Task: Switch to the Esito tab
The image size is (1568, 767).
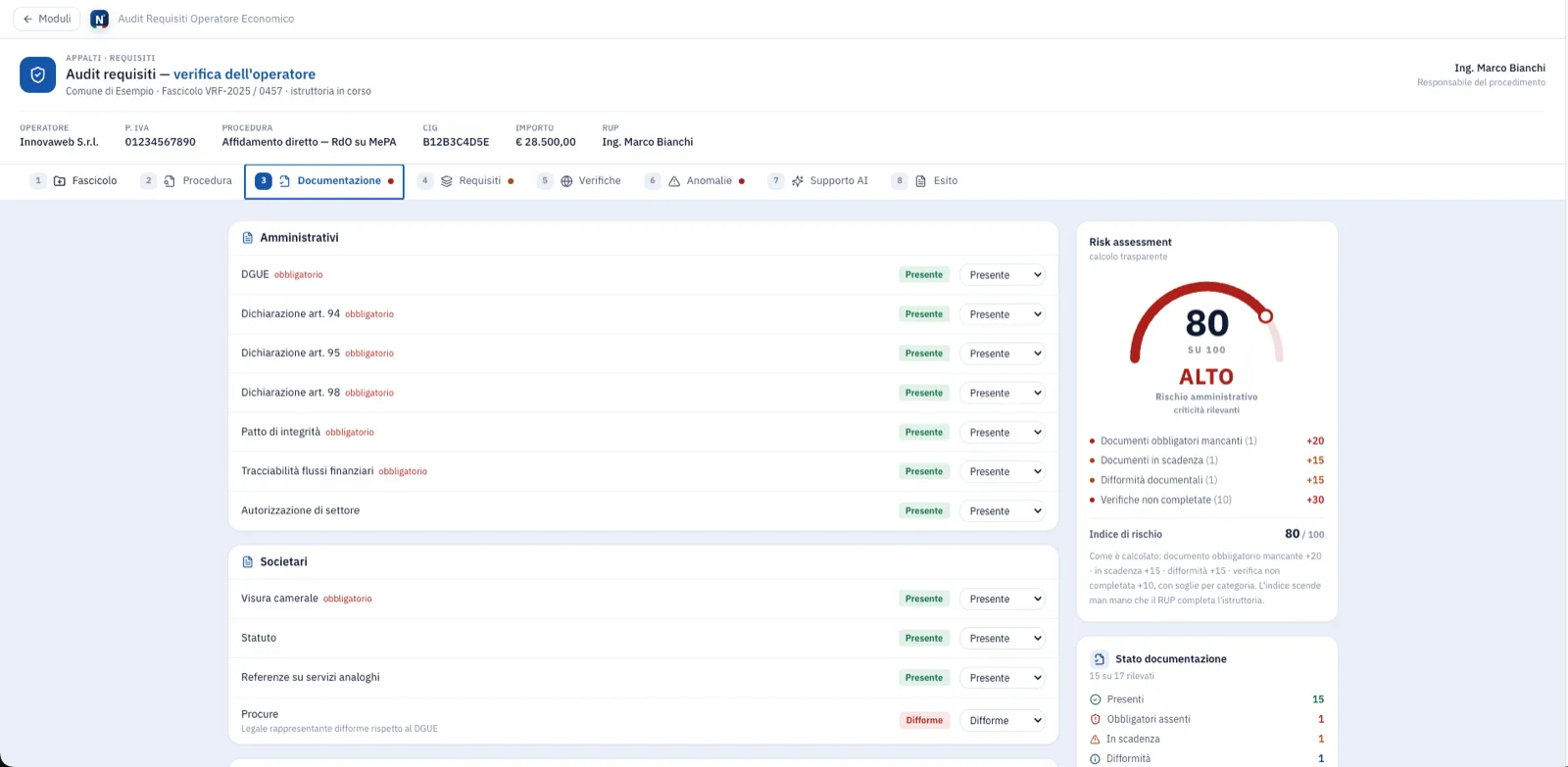Action: 925,181
